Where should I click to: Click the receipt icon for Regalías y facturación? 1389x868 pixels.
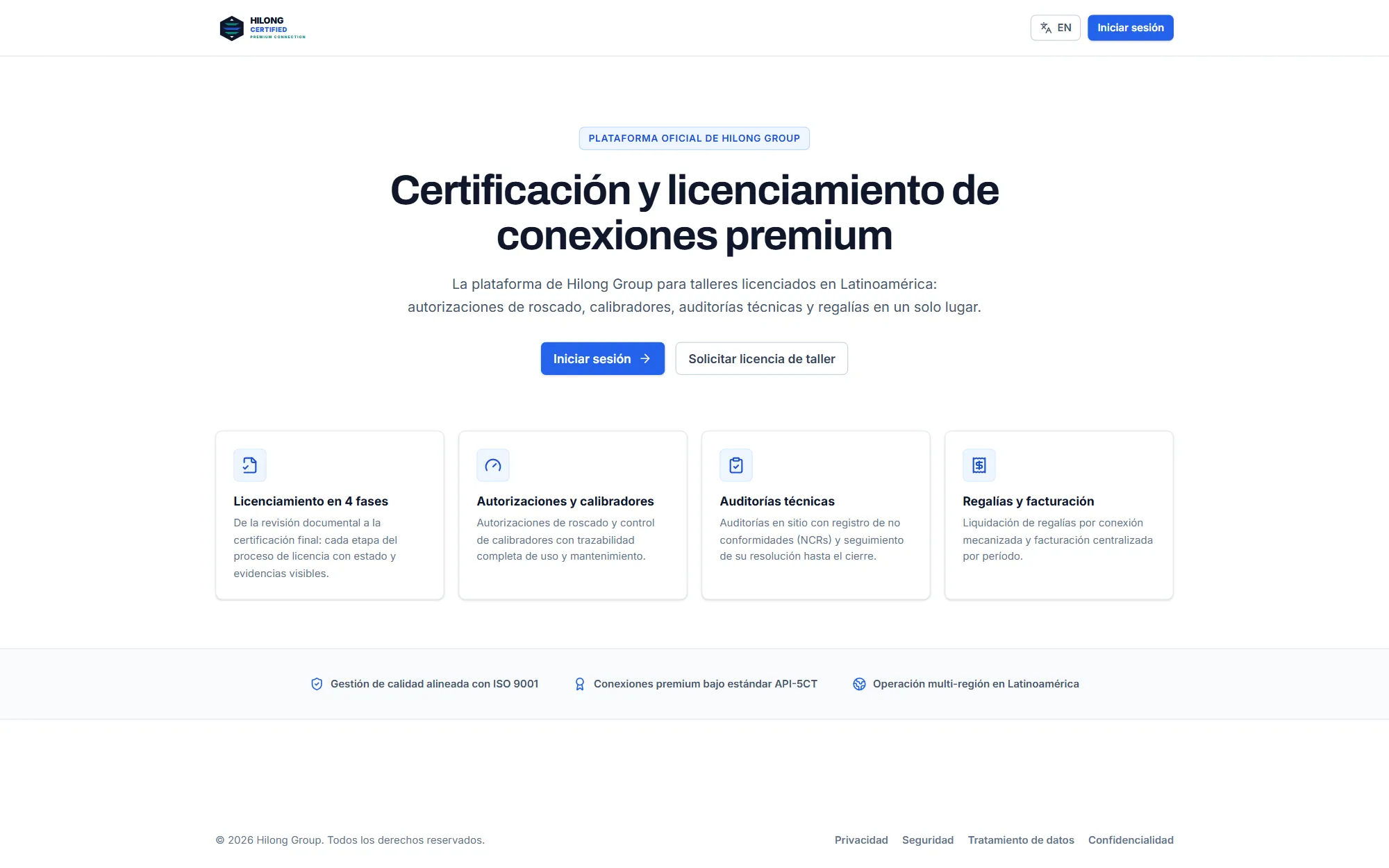coord(979,465)
